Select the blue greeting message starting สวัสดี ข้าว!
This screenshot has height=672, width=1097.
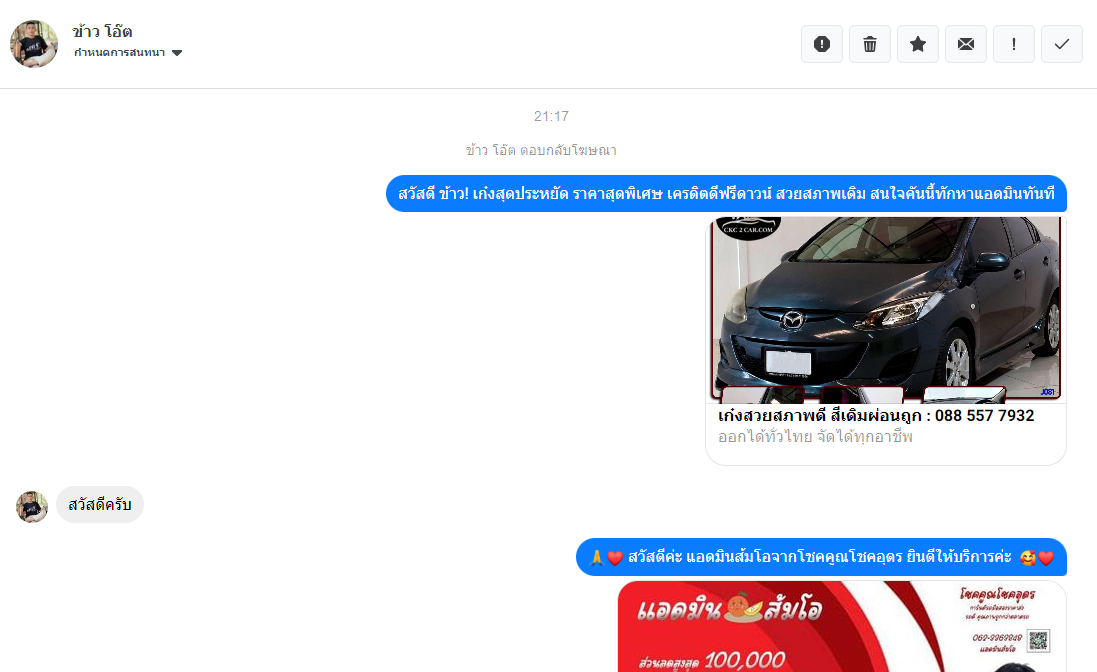click(x=726, y=194)
